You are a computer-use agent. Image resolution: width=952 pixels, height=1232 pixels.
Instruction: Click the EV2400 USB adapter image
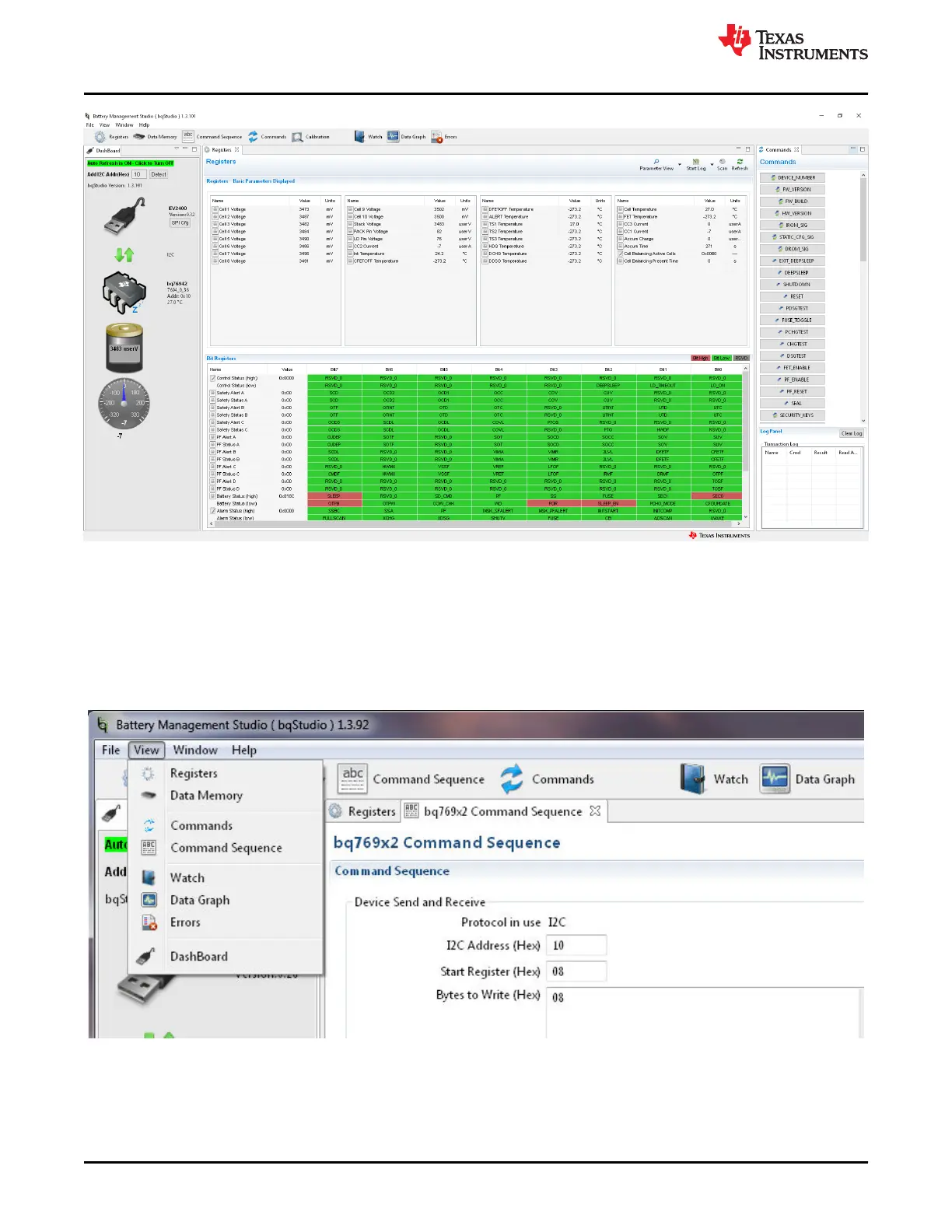[x=124, y=216]
